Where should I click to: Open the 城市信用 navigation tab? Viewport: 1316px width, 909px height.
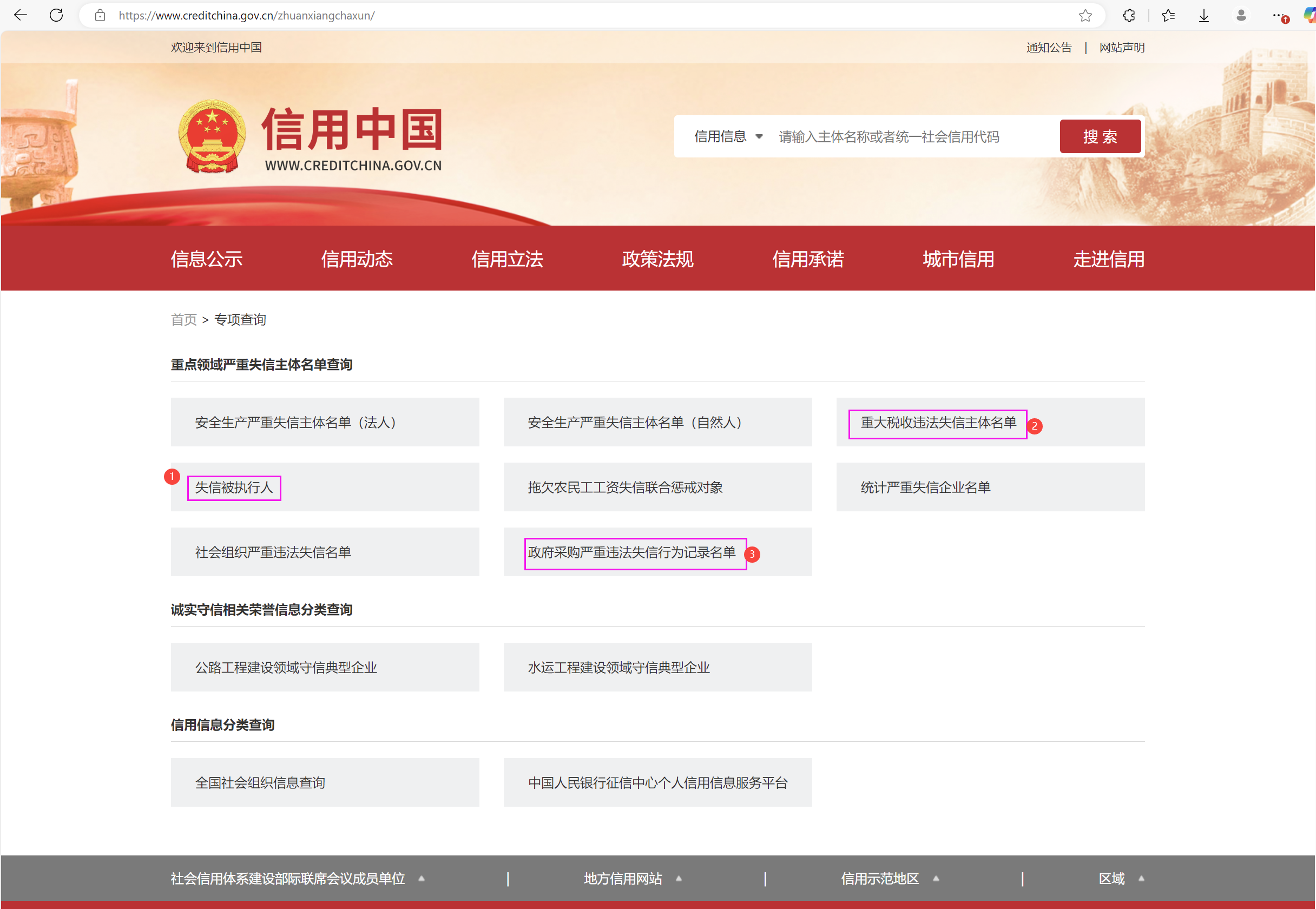click(x=958, y=259)
